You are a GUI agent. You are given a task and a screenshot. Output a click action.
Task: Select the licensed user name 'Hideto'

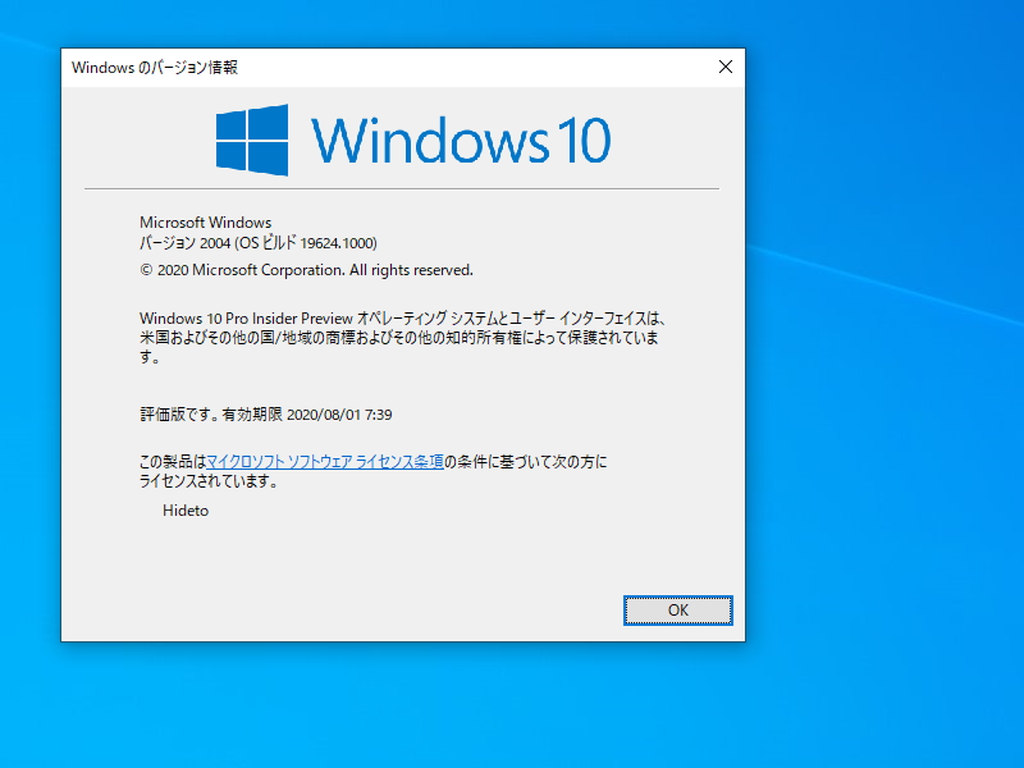(186, 510)
